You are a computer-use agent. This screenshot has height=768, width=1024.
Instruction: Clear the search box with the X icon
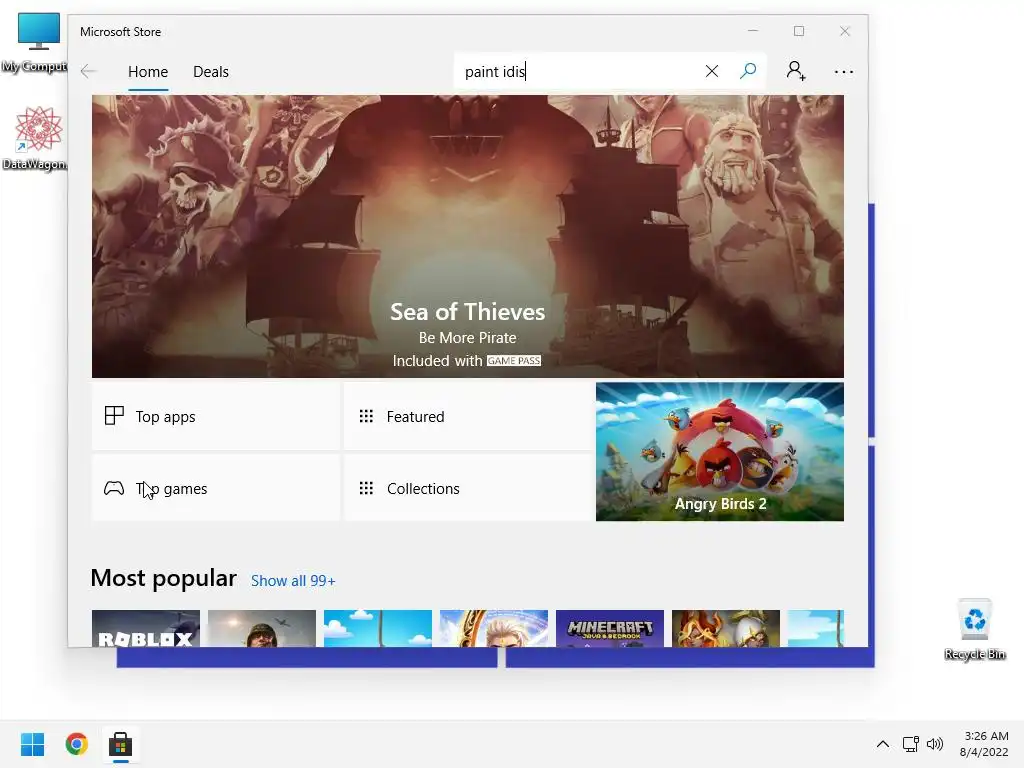point(712,71)
